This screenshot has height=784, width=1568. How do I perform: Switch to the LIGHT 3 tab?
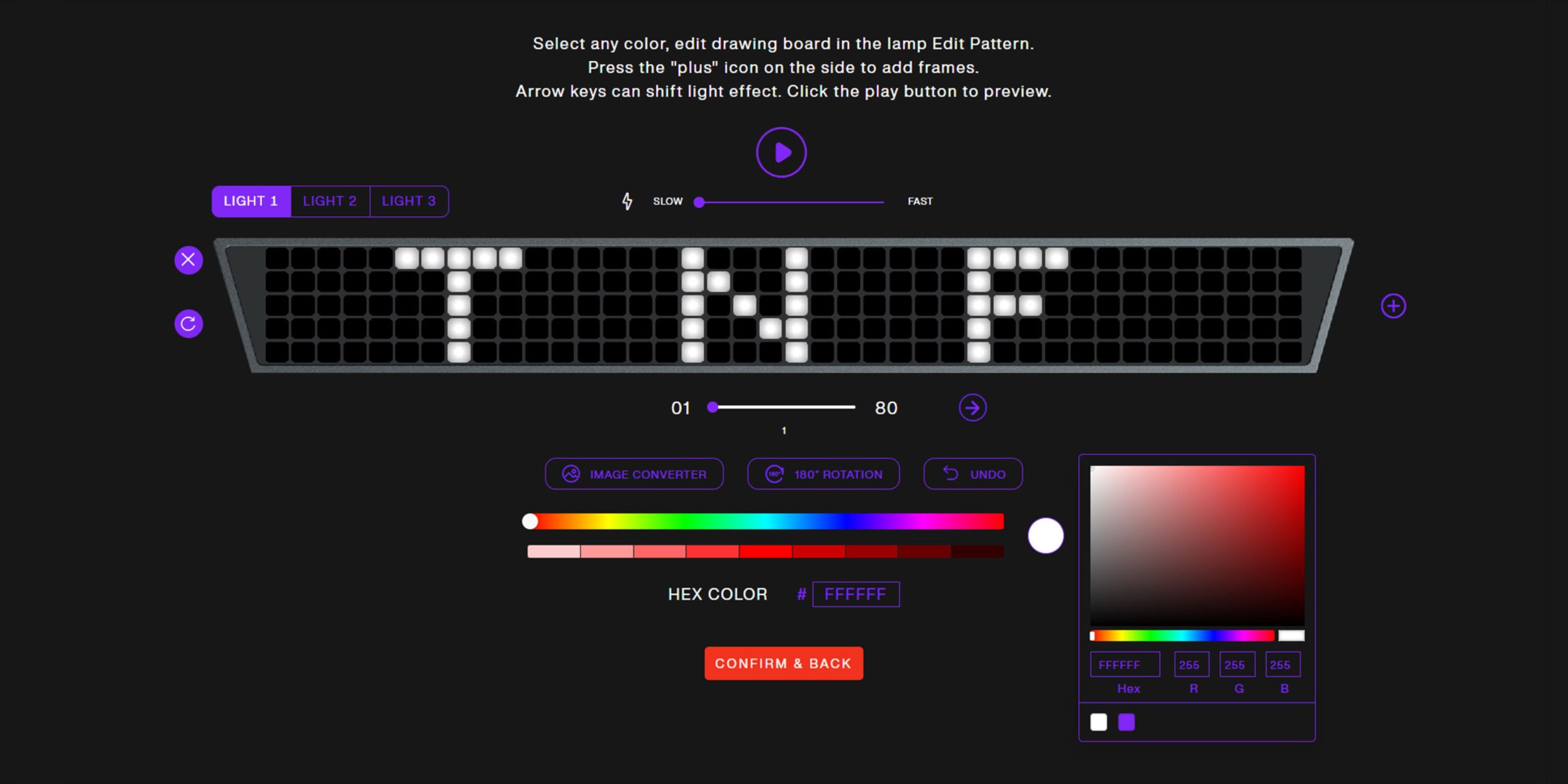tap(409, 201)
